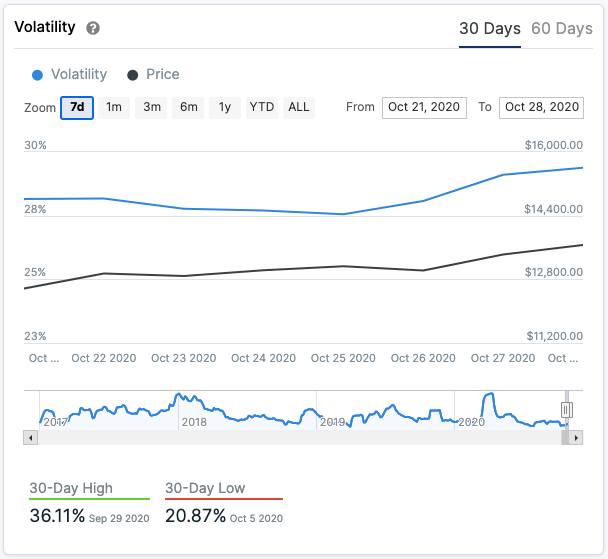The width and height of the screenshot is (608, 559).
Task: Select the 7d zoom range
Action: (77, 107)
